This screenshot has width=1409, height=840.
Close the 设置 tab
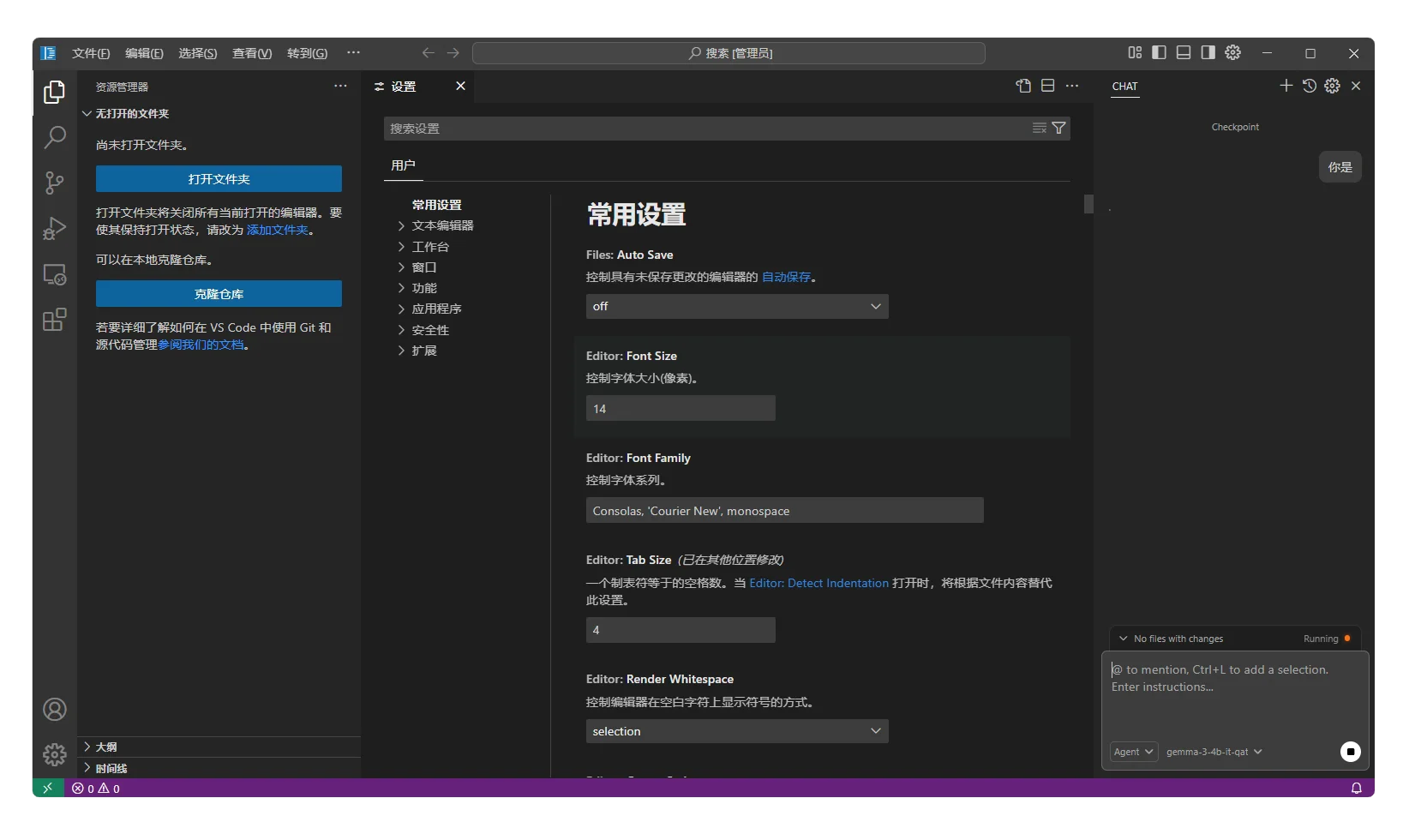click(460, 86)
